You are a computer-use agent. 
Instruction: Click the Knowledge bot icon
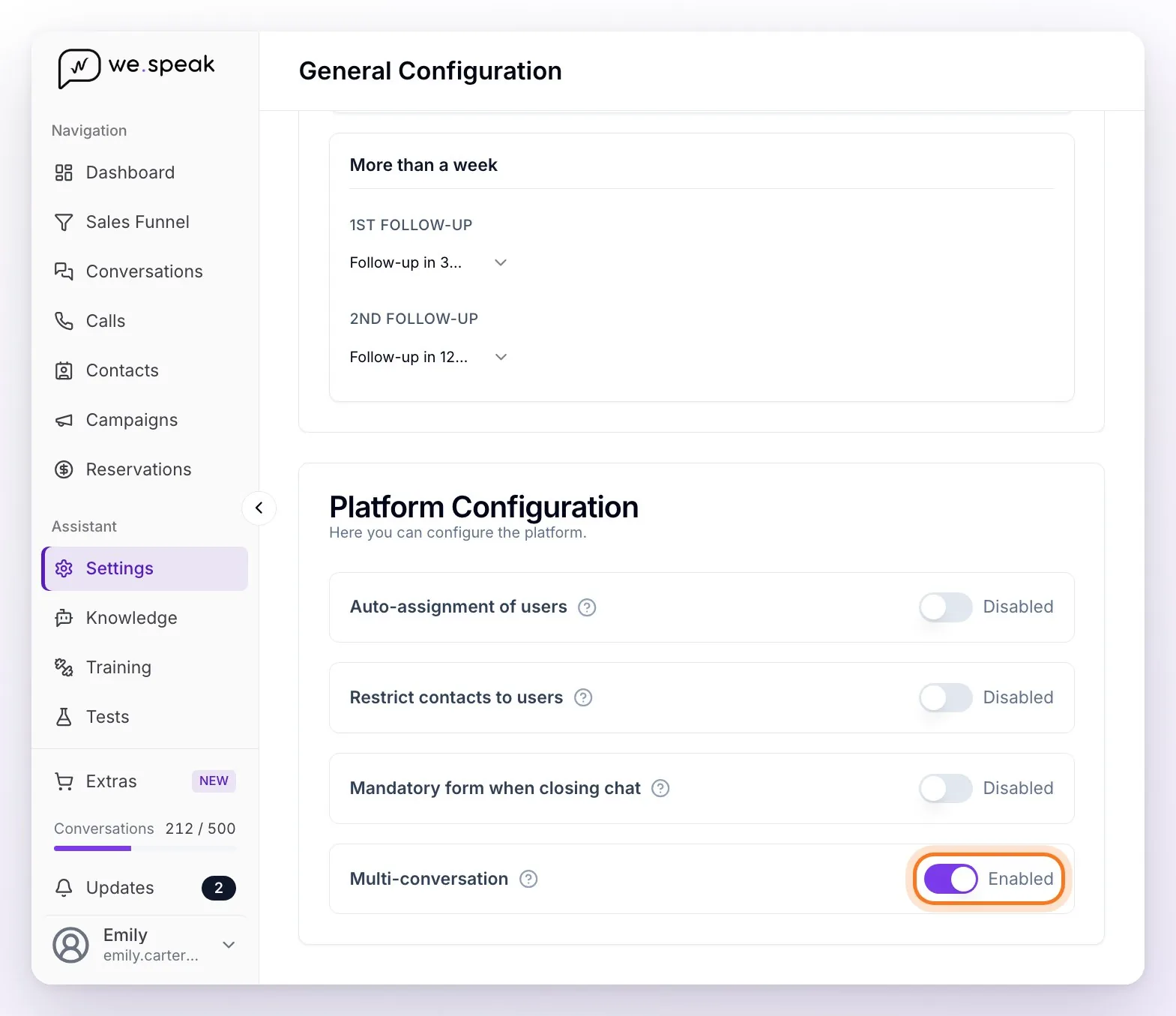[64, 618]
